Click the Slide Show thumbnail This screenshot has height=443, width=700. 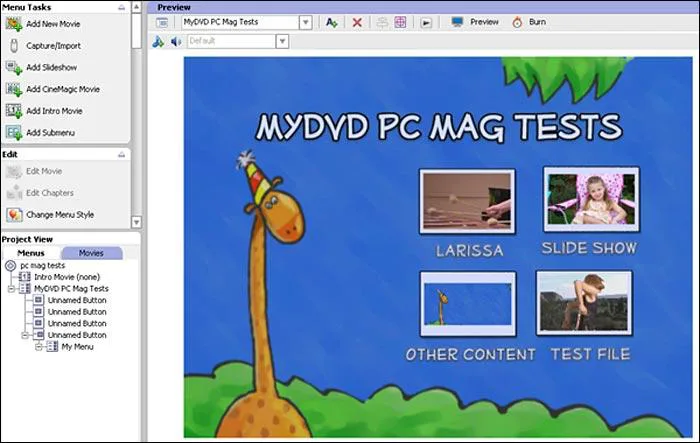590,199
